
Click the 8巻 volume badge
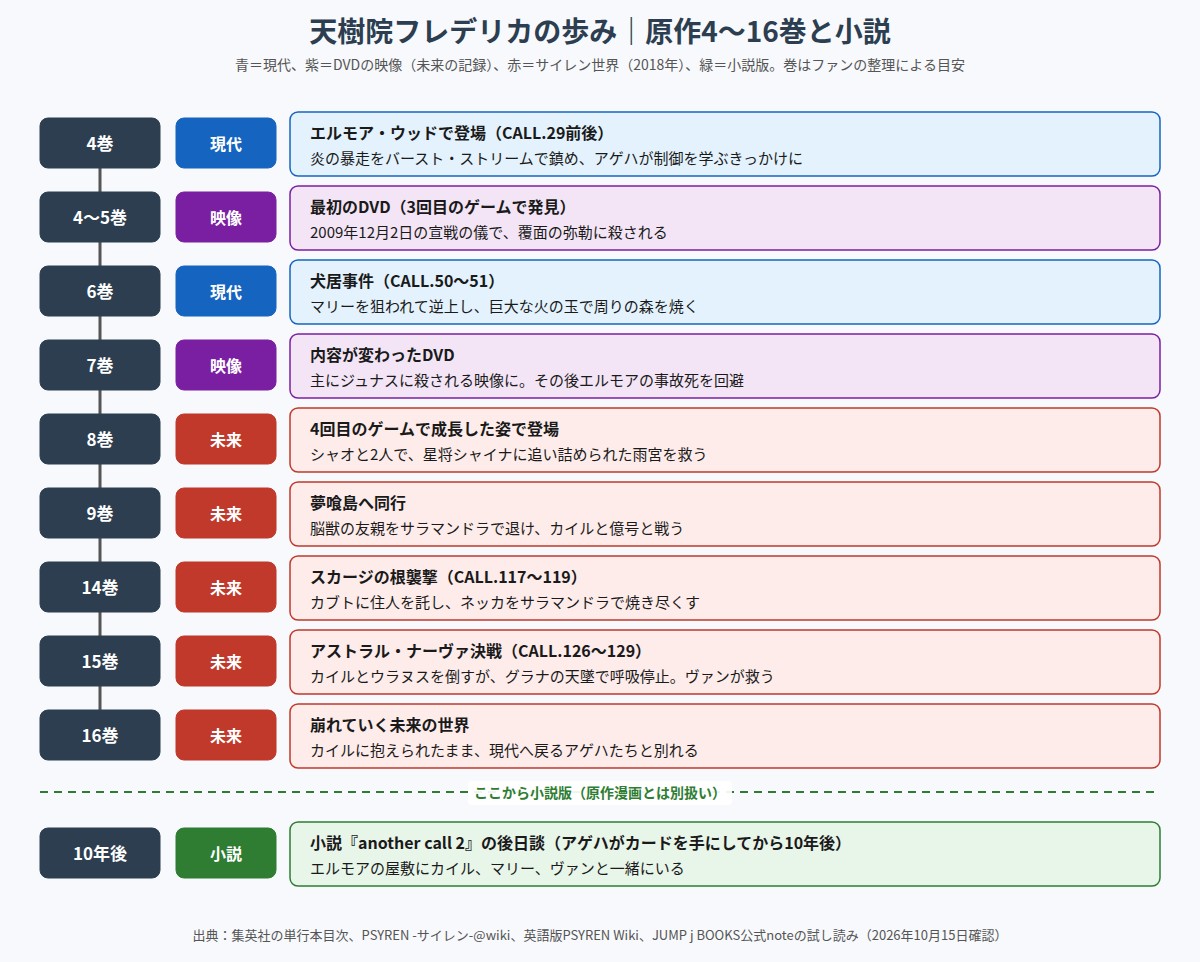coord(100,439)
